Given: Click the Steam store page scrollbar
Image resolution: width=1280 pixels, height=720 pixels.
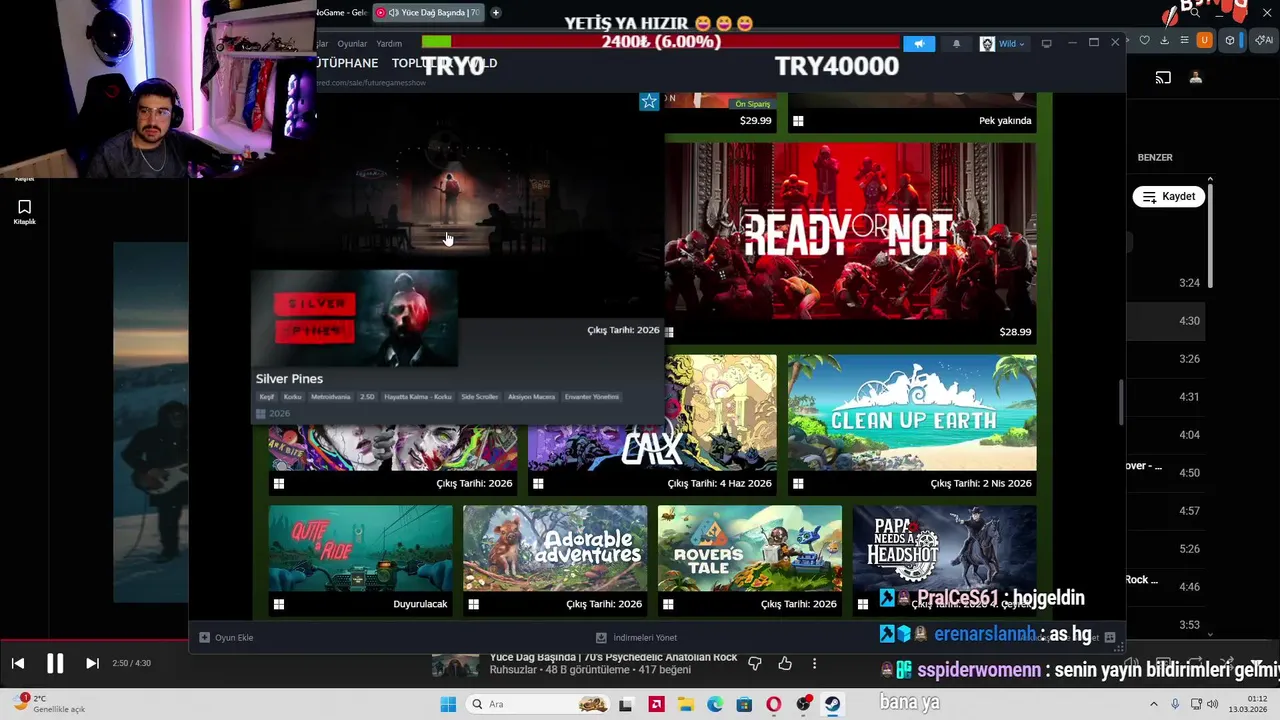Looking at the screenshot, I should pos(1121,402).
